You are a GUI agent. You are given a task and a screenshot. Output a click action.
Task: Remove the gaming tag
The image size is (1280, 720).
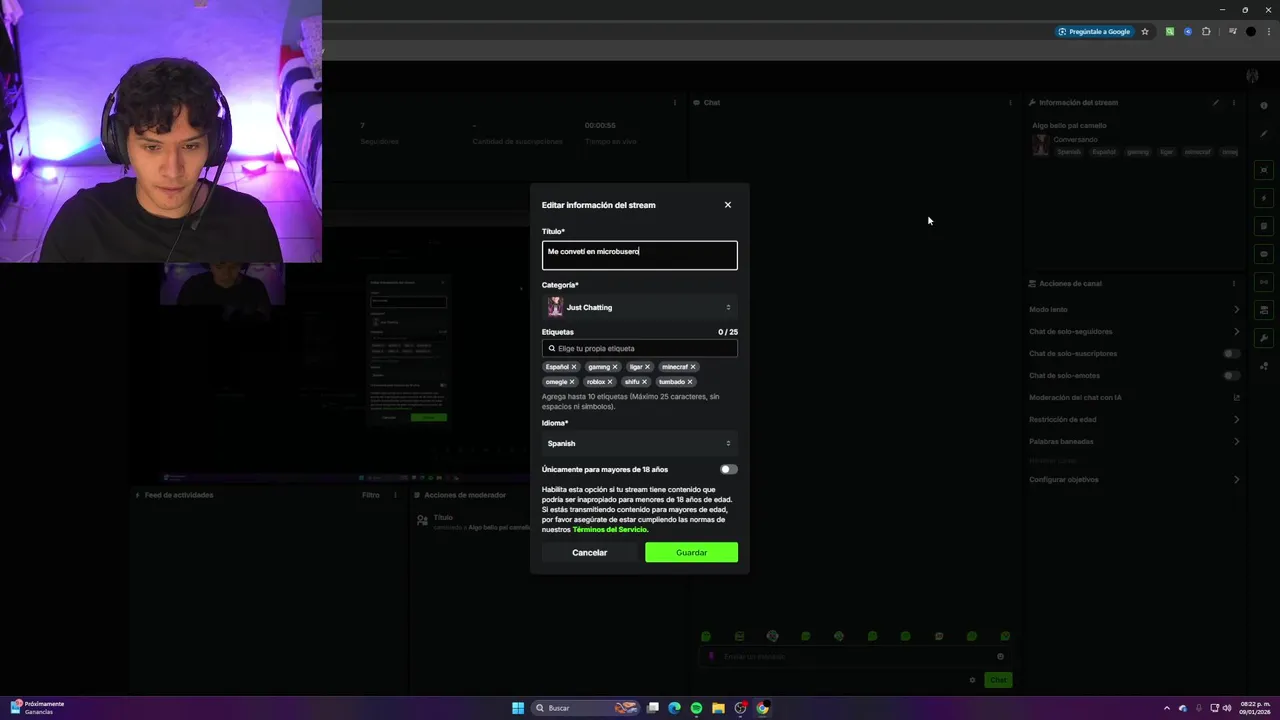tap(615, 367)
